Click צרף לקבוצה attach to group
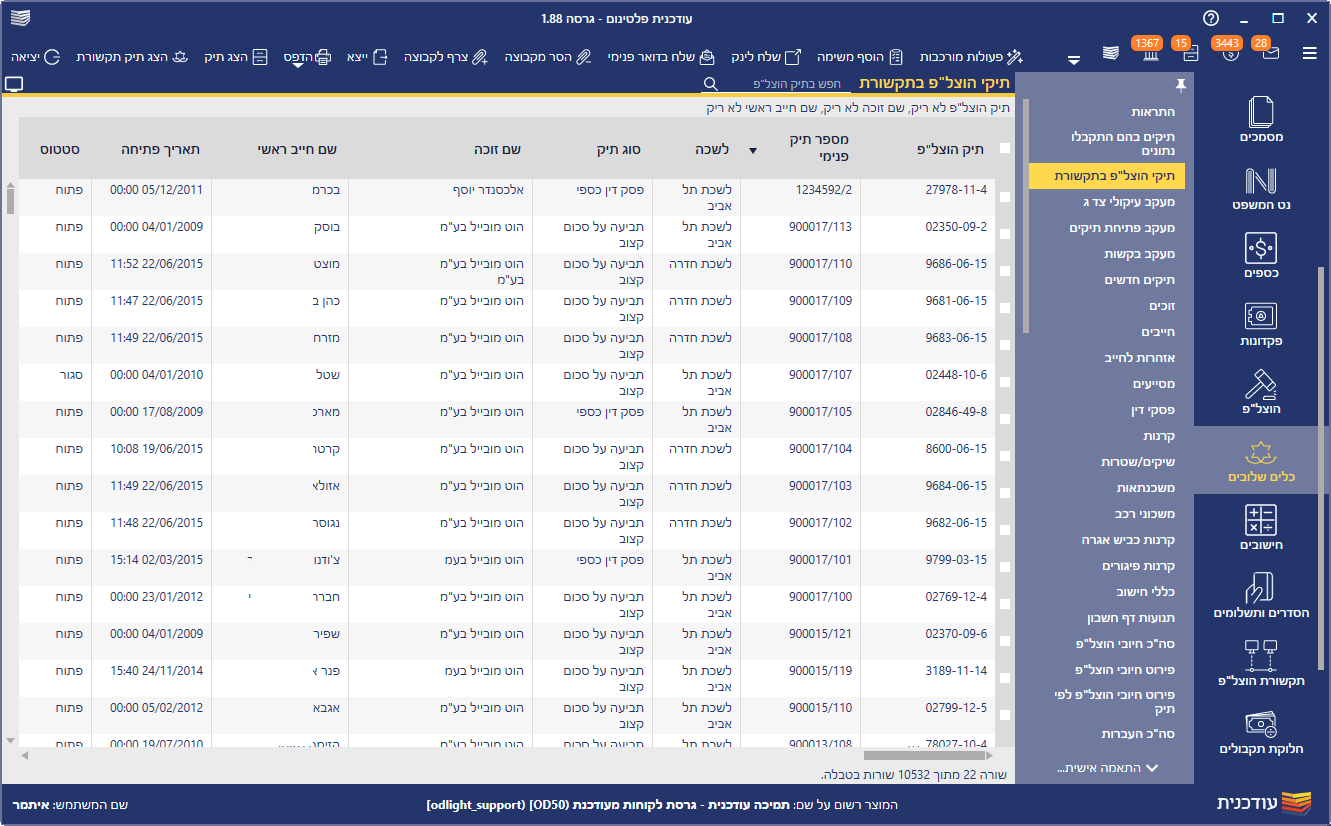 (x=445, y=57)
